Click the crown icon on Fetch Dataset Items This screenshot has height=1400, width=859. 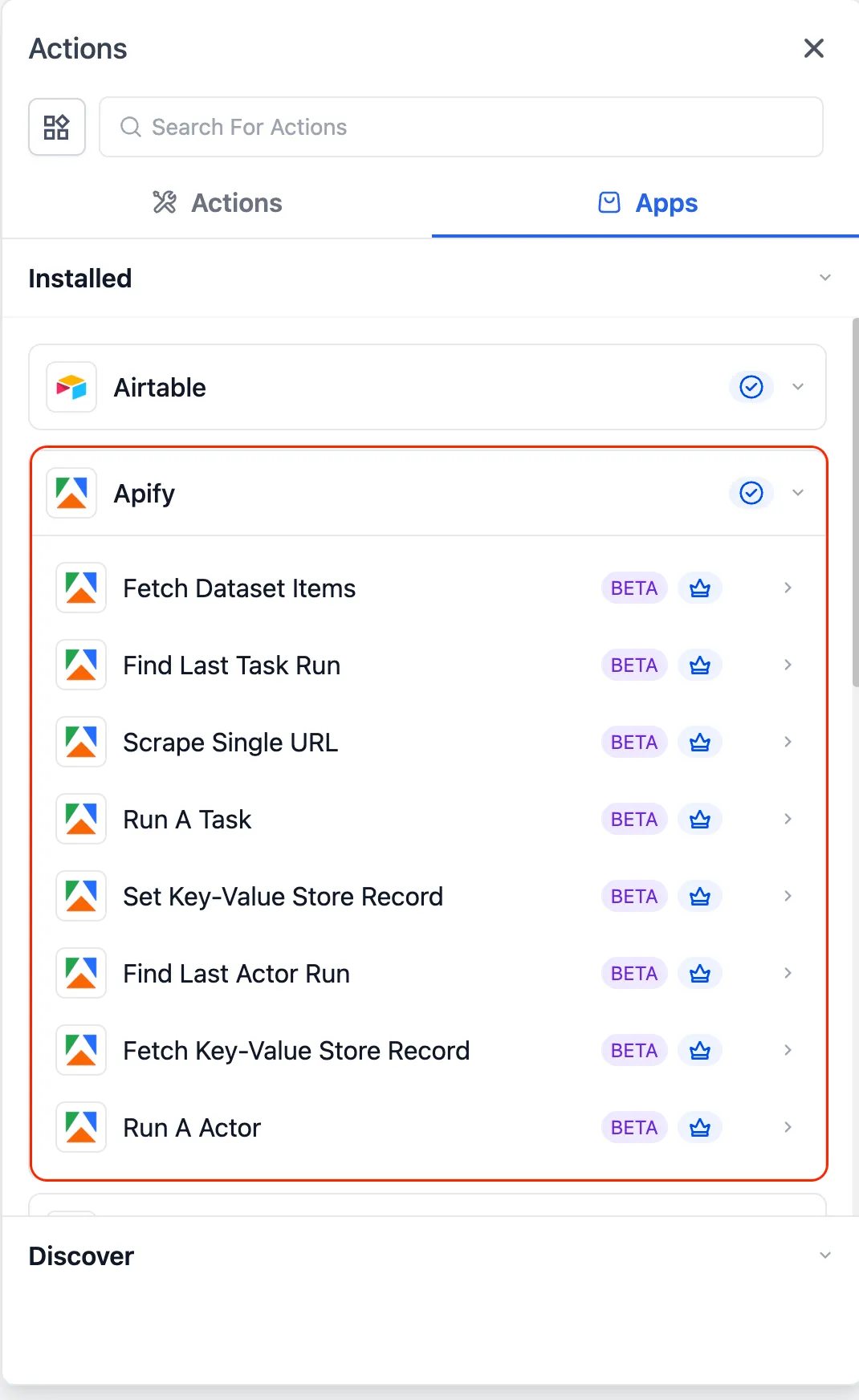pyautogui.click(x=699, y=588)
